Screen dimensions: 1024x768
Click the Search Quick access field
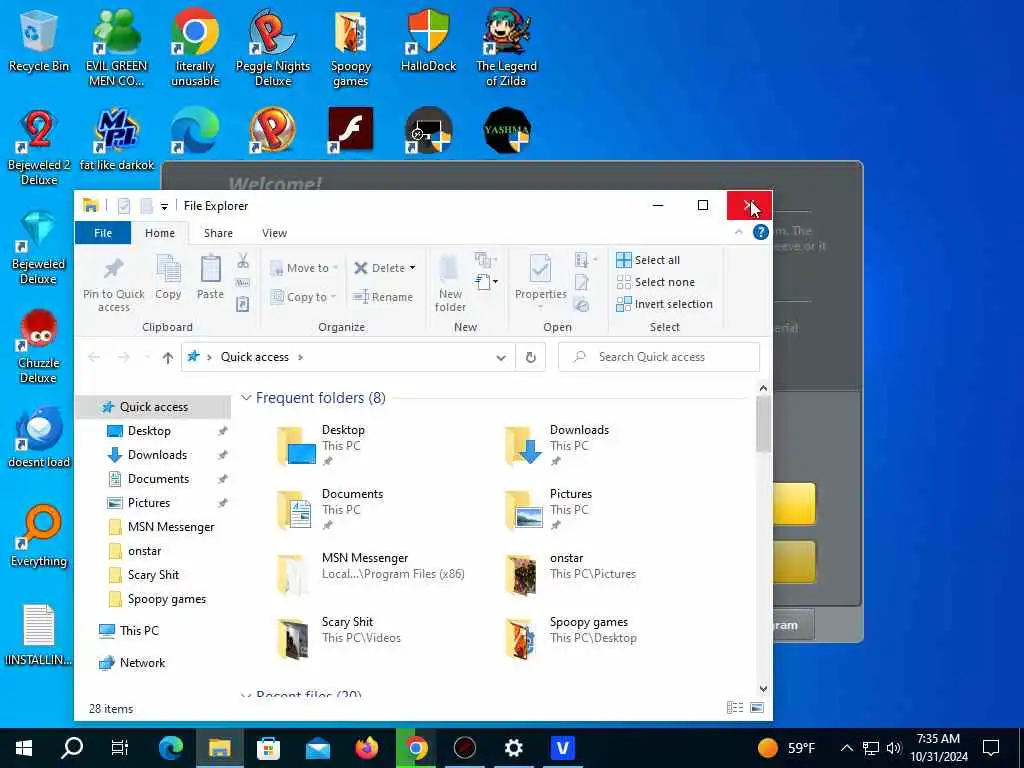pos(659,357)
